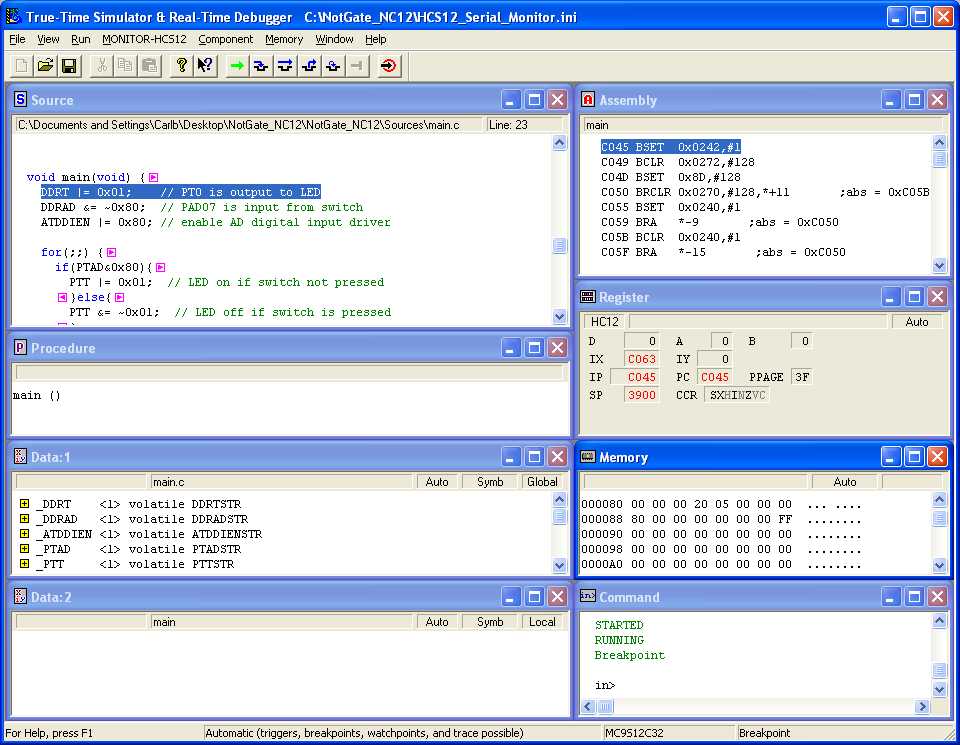This screenshot has width=960, height=745.
Task: Click the Step Over debugger icon
Action: 285,66
